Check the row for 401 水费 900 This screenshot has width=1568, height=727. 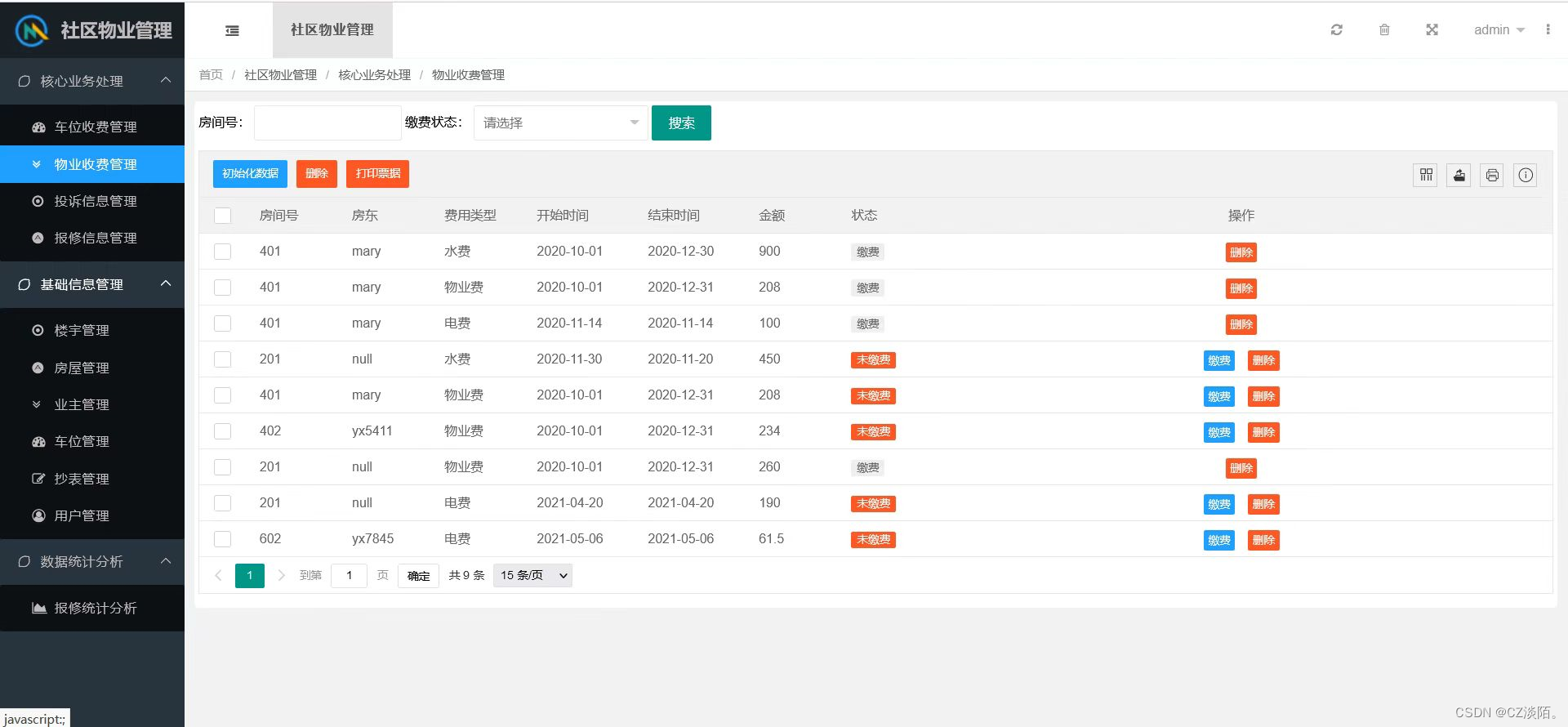click(222, 252)
